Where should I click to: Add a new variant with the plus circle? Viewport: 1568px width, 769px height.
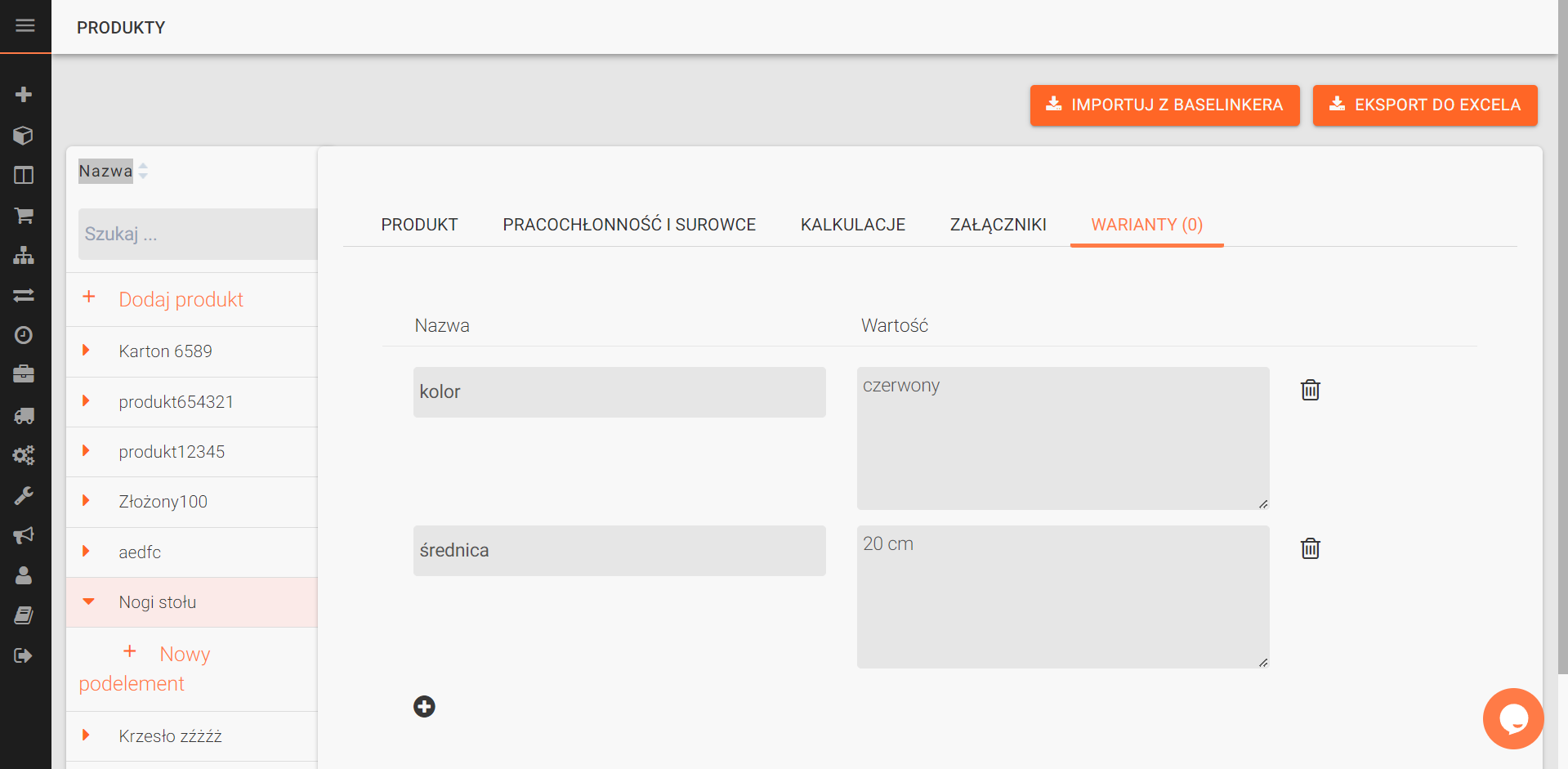click(424, 706)
